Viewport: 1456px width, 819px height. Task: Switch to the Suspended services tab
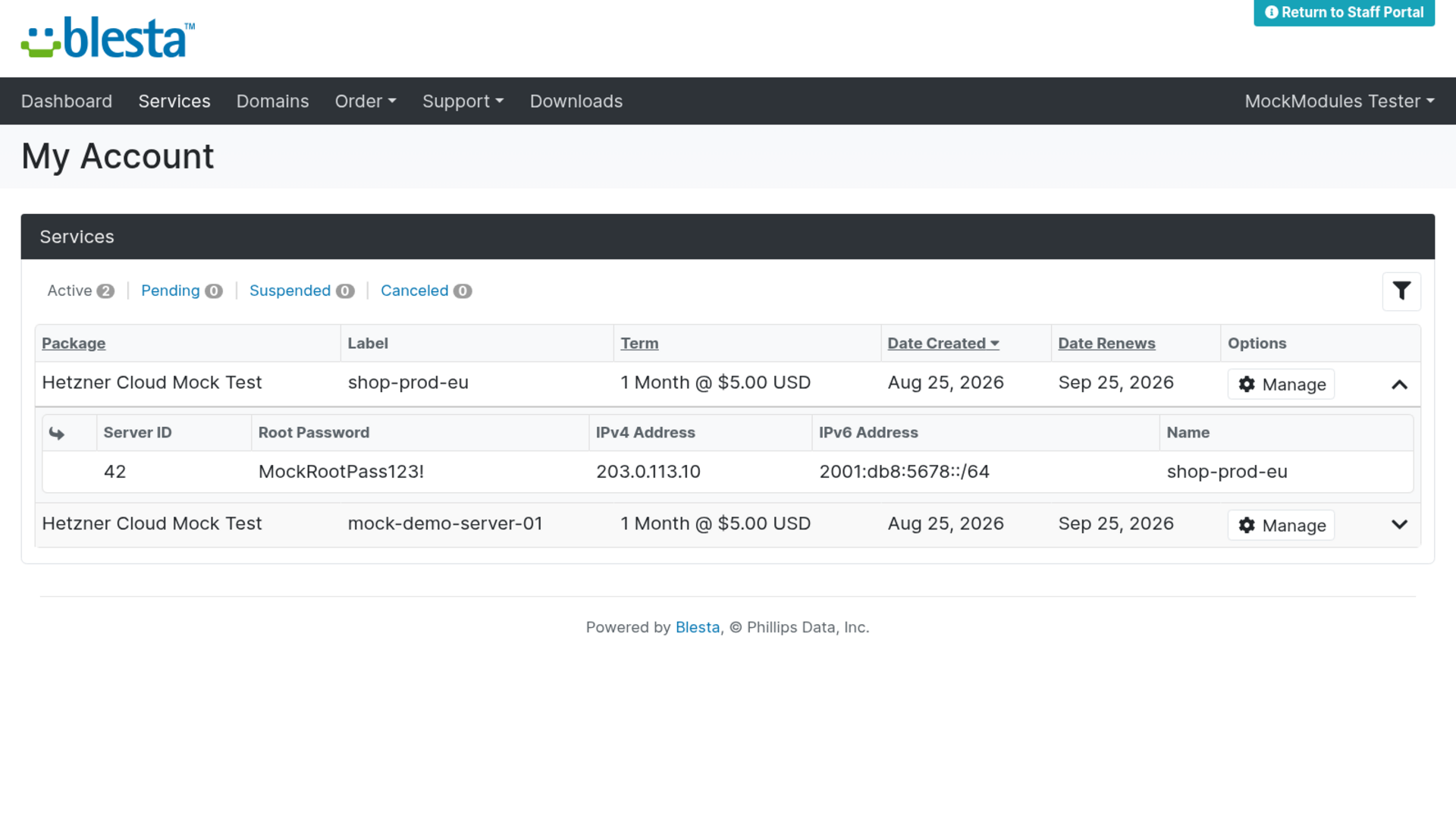302,291
